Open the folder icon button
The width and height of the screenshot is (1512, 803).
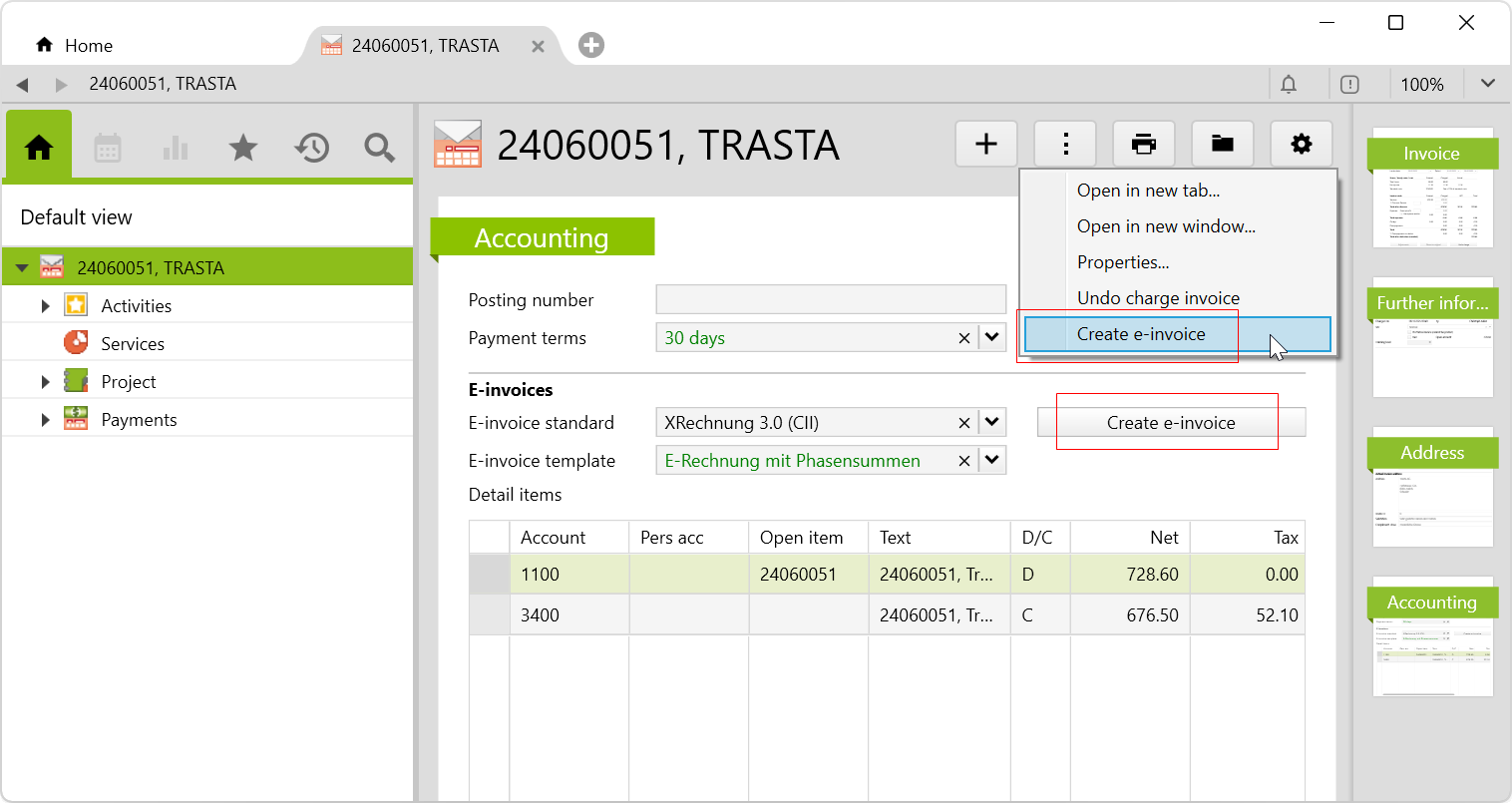click(1222, 145)
